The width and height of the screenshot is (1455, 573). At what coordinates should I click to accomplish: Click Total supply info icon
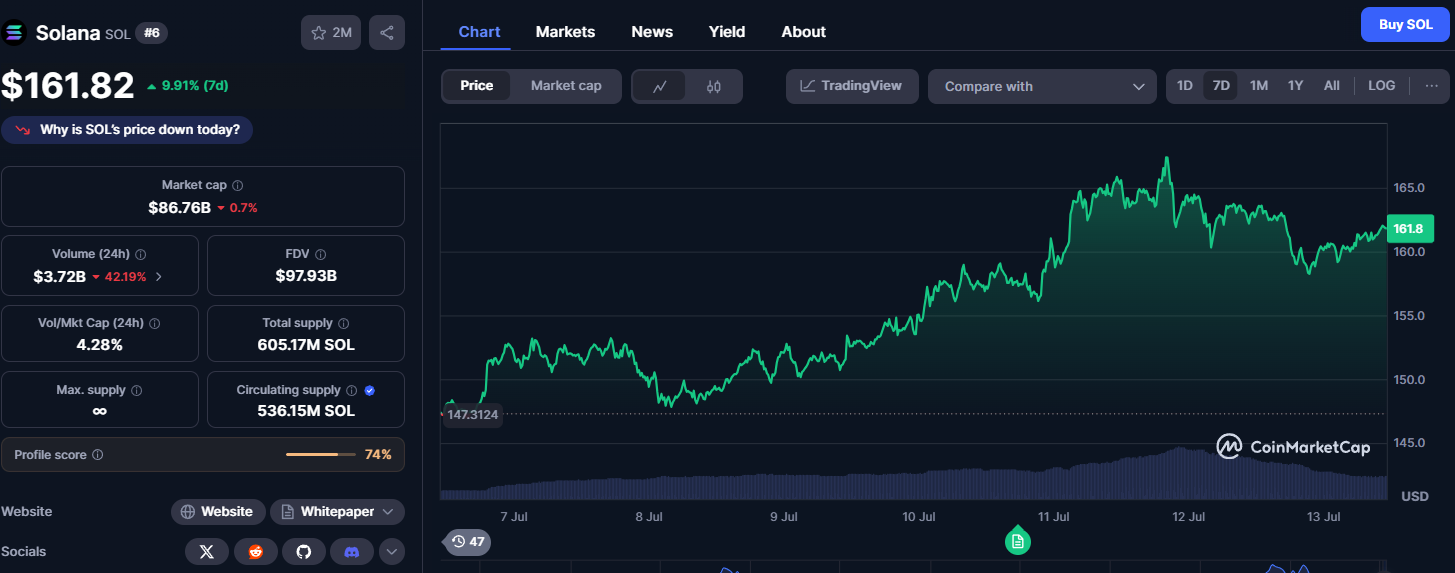344,324
